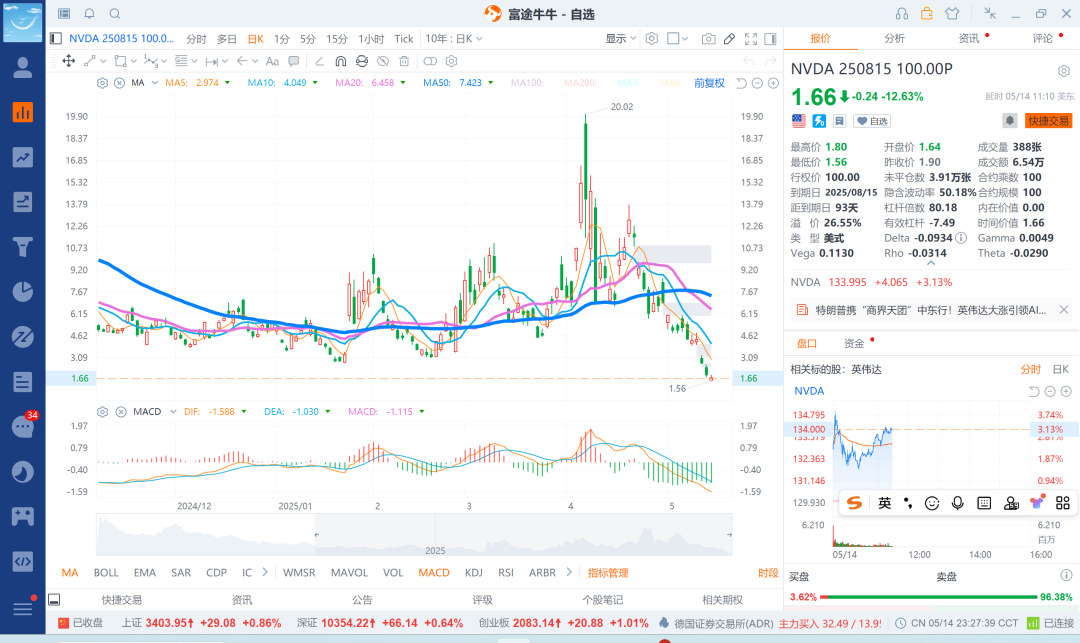This screenshot has height=643, width=1080.
Task: Select the crosshair move tool
Action: (x=69, y=61)
